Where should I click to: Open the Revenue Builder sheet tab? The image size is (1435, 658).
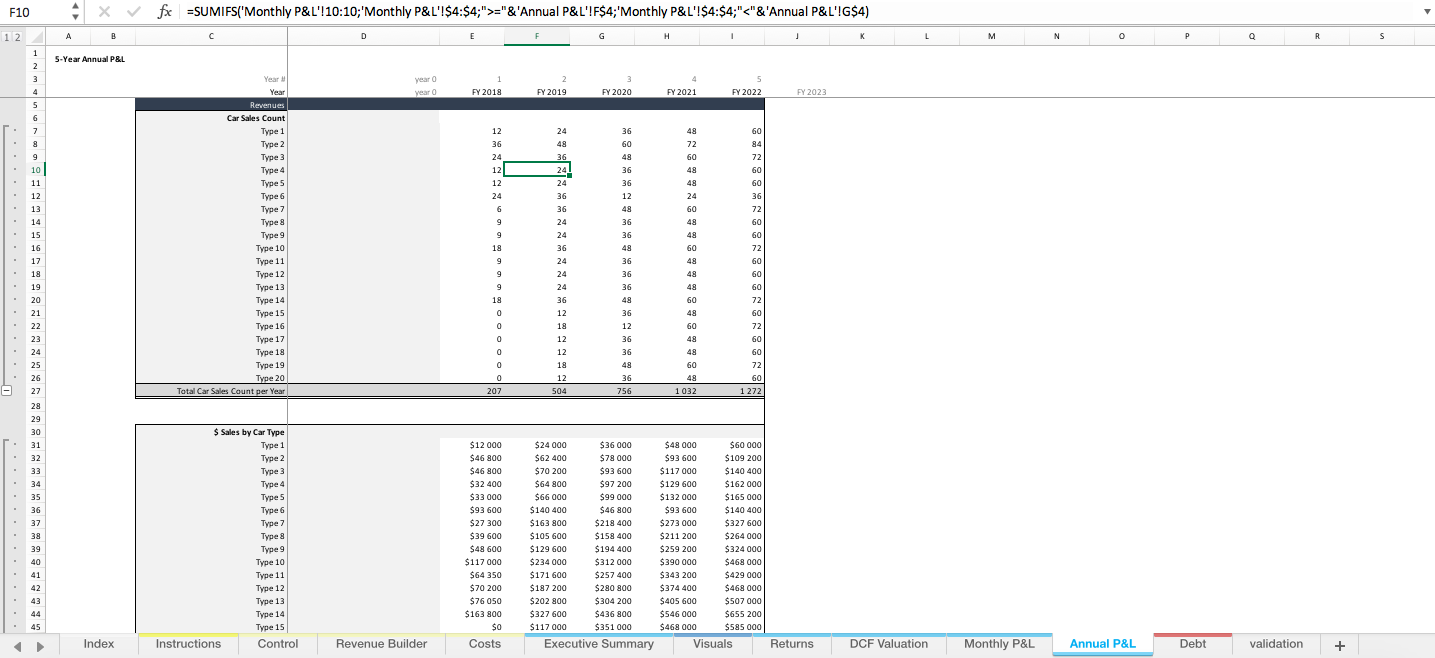click(x=381, y=644)
